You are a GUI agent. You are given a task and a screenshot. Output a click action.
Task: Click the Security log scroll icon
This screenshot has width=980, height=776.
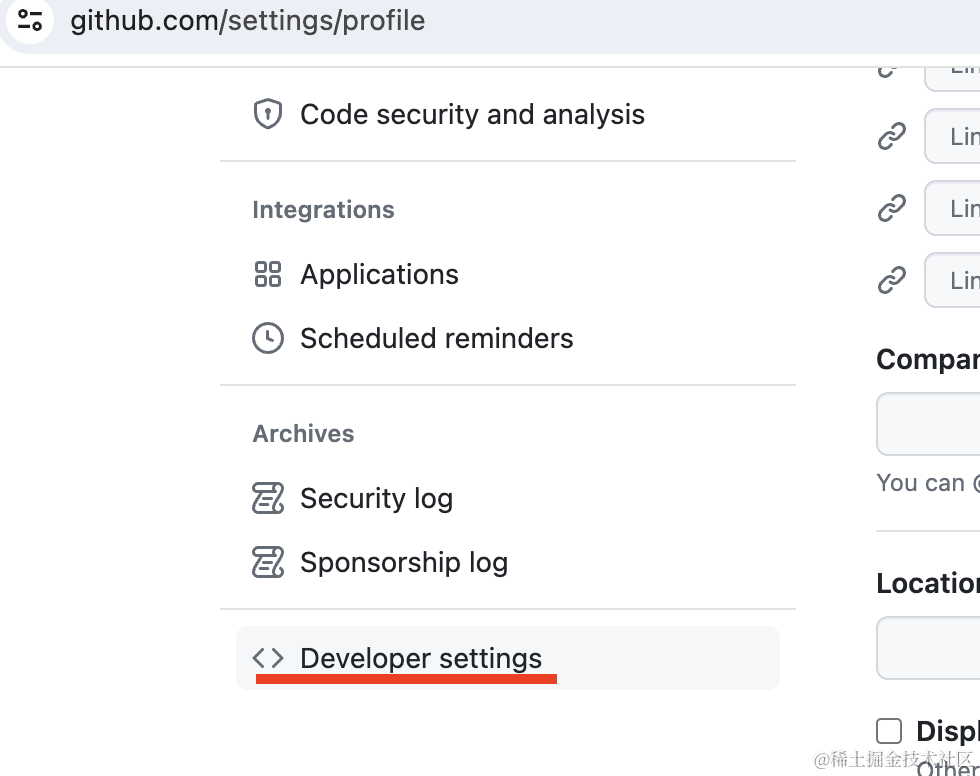coord(267,499)
